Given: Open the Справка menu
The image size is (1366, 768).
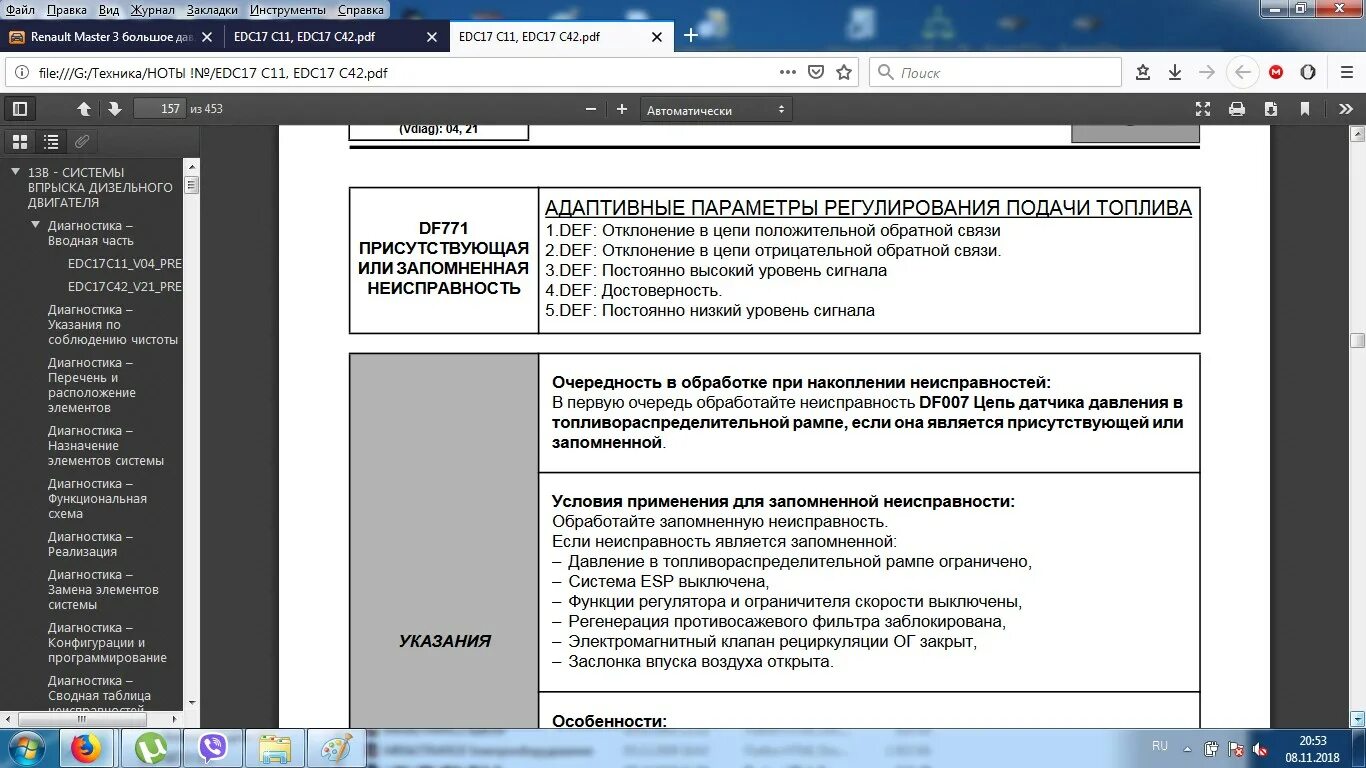Looking at the screenshot, I should tap(361, 10).
